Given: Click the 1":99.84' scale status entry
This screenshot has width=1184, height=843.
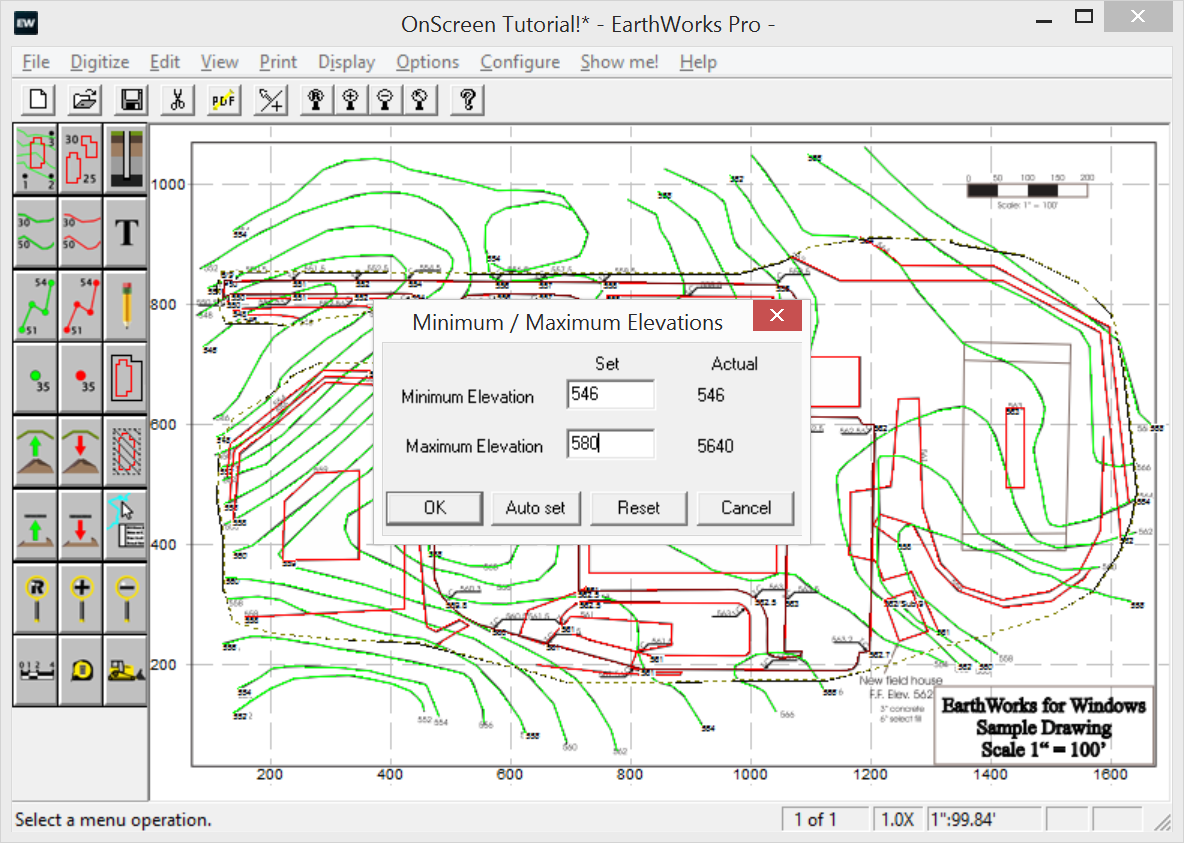Looking at the screenshot, I should click(984, 820).
